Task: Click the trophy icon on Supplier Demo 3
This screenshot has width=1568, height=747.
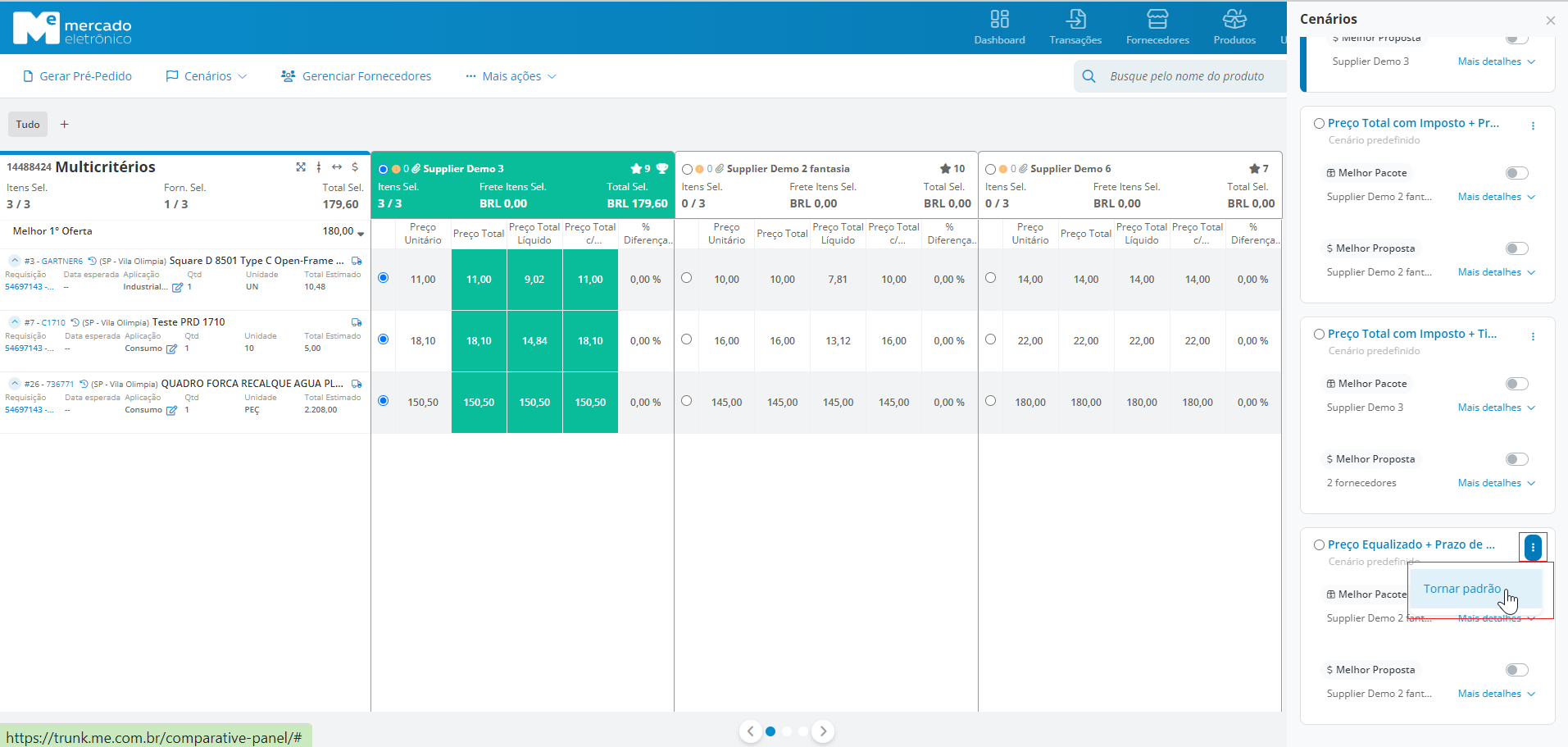Action: point(662,168)
